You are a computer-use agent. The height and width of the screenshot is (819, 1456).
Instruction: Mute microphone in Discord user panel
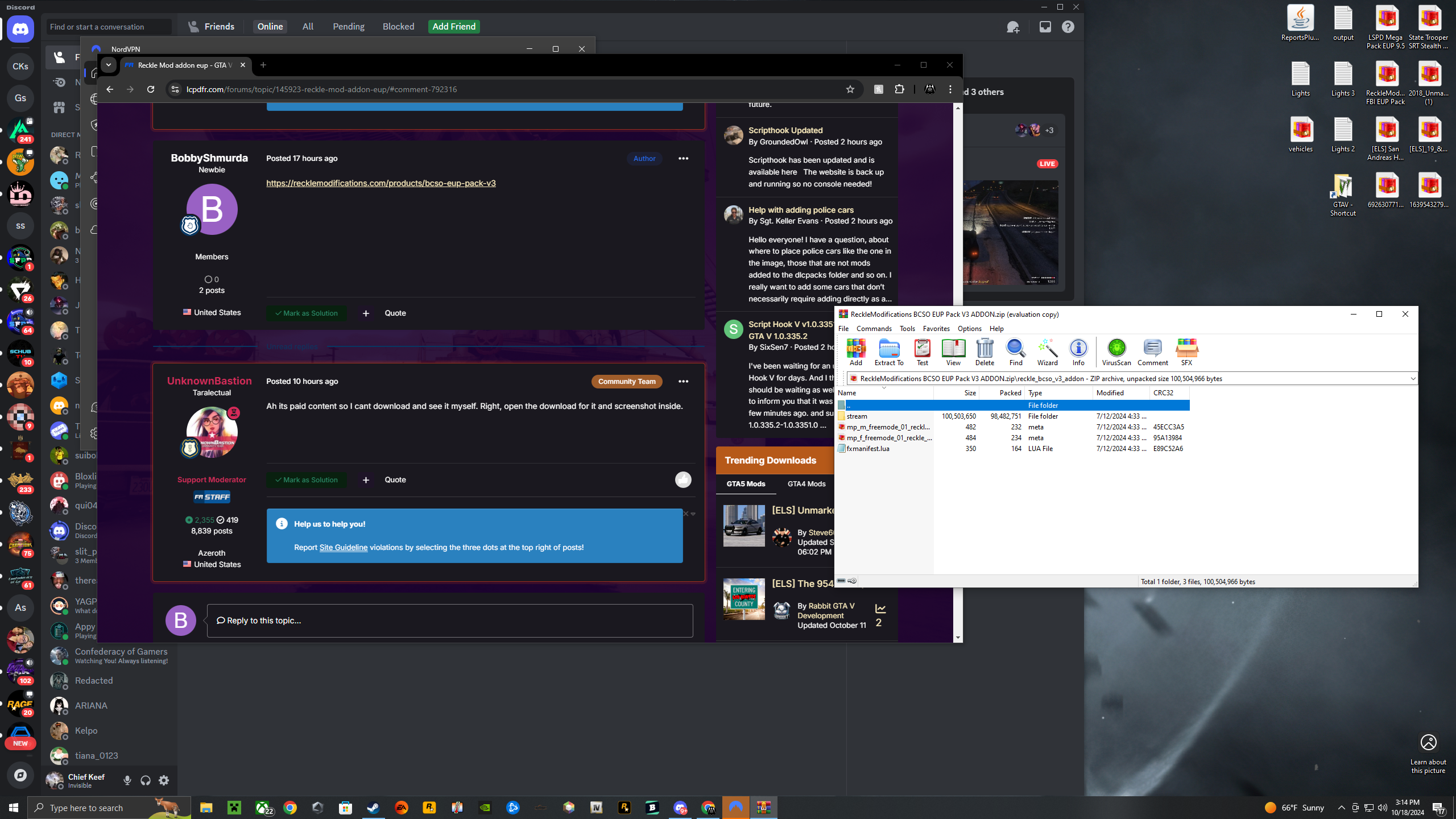click(x=127, y=780)
